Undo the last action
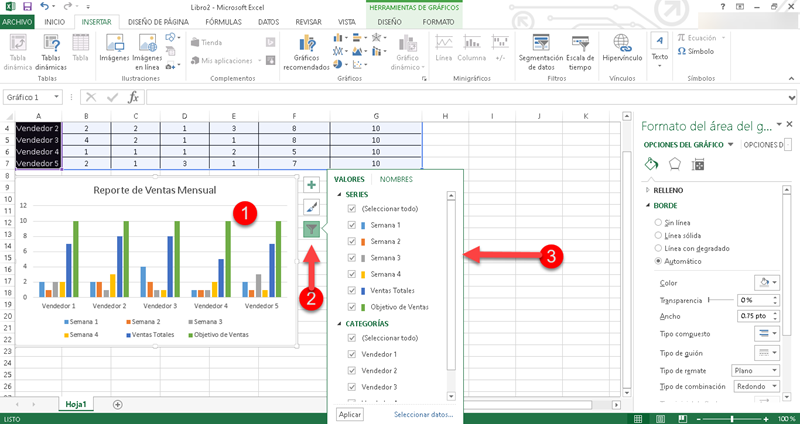This screenshot has height=425, width=800. click(45, 7)
